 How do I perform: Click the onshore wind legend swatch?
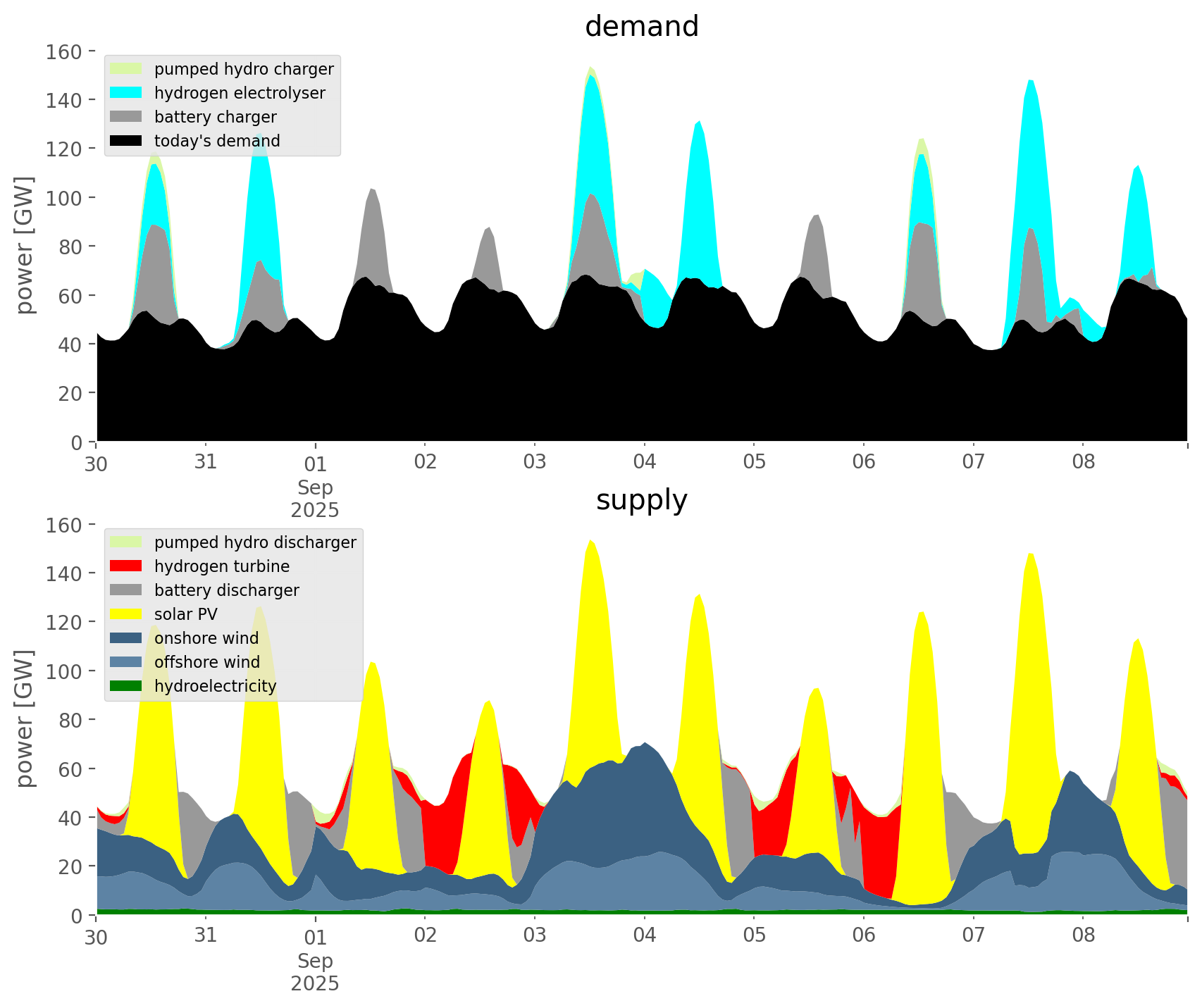(x=126, y=638)
